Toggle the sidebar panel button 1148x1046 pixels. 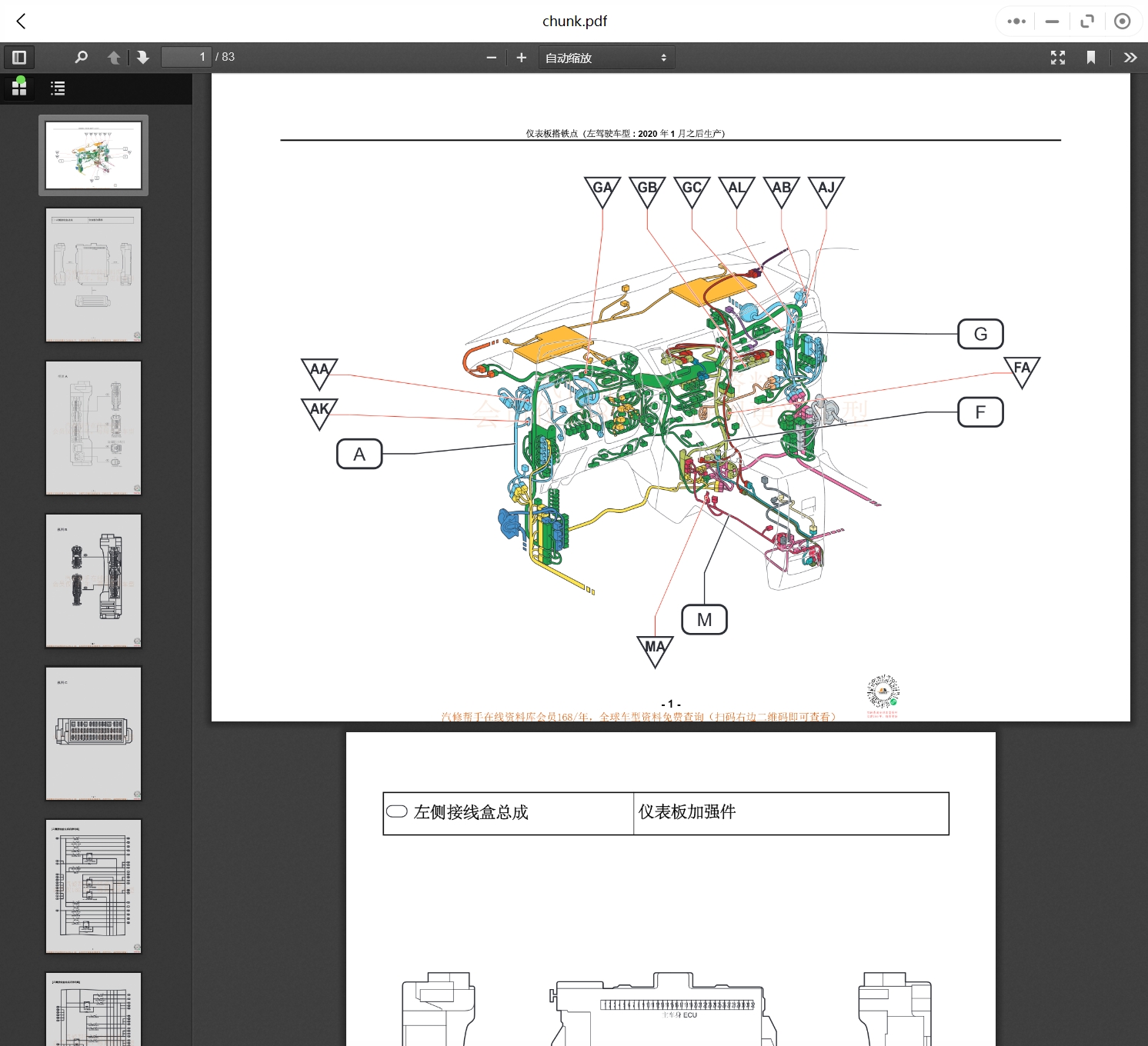point(19,58)
